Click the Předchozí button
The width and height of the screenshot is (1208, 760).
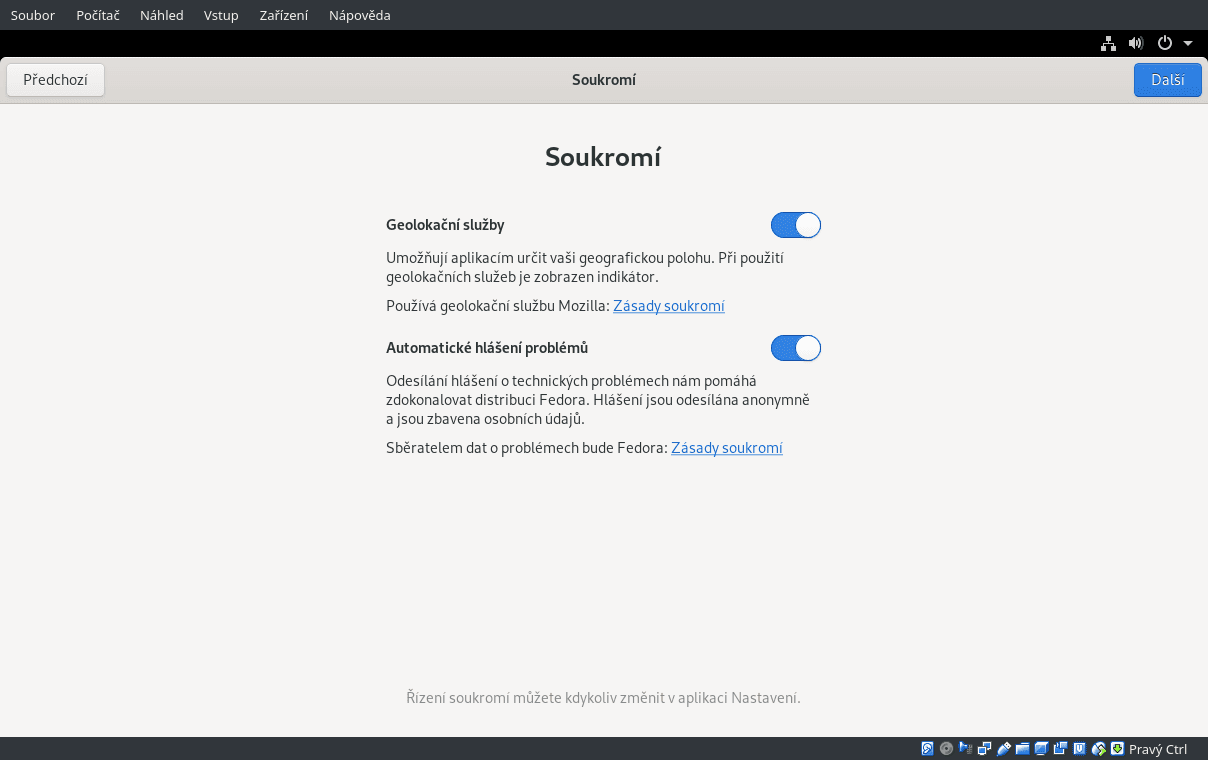pyautogui.click(x=55, y=79)
